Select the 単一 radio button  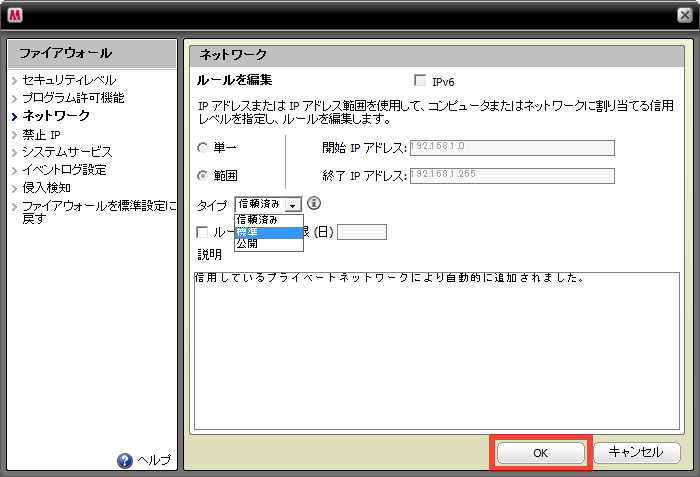click(x=203, y=148)
